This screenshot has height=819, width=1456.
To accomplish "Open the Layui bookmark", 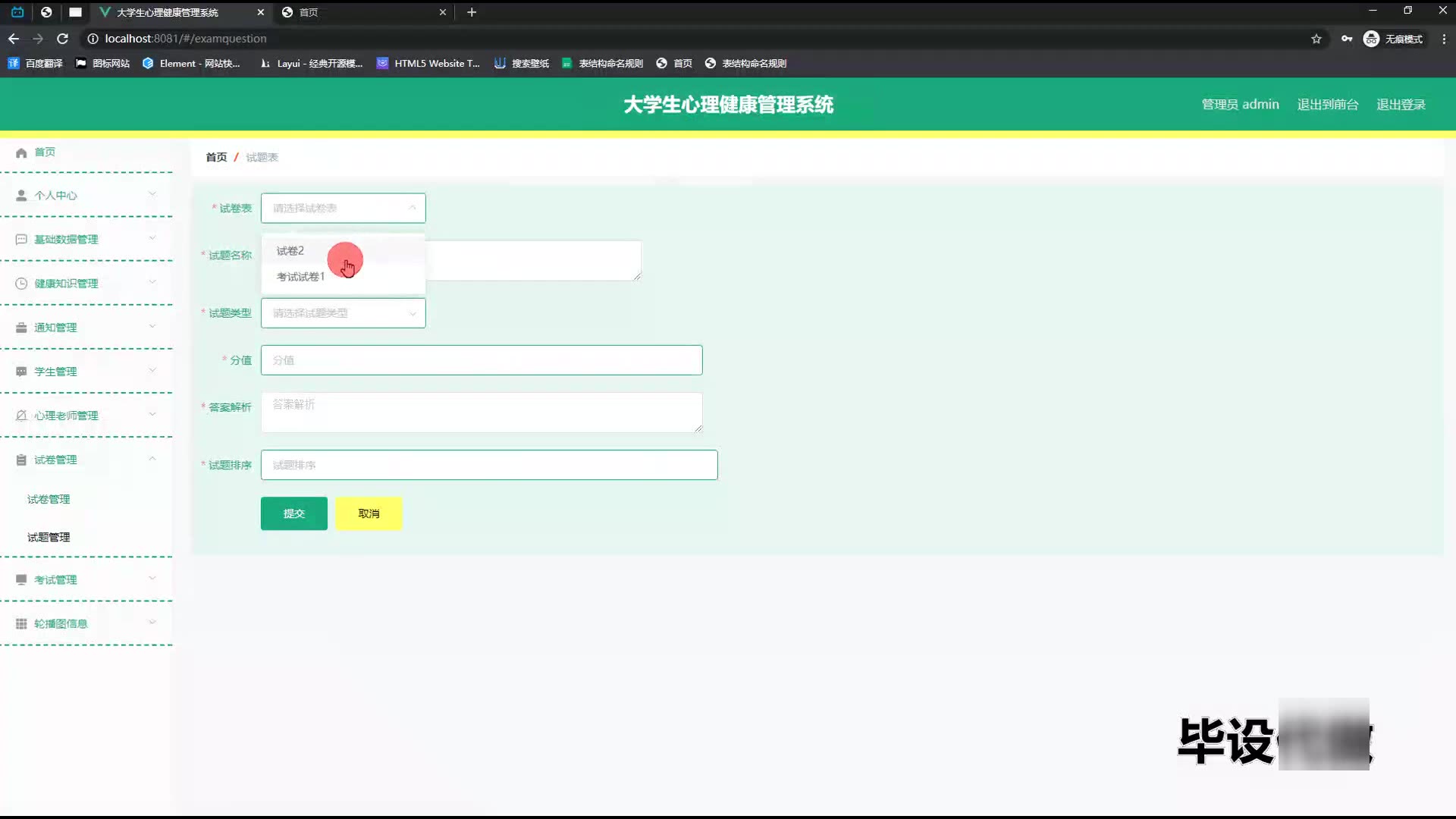I will coord(311,64).
